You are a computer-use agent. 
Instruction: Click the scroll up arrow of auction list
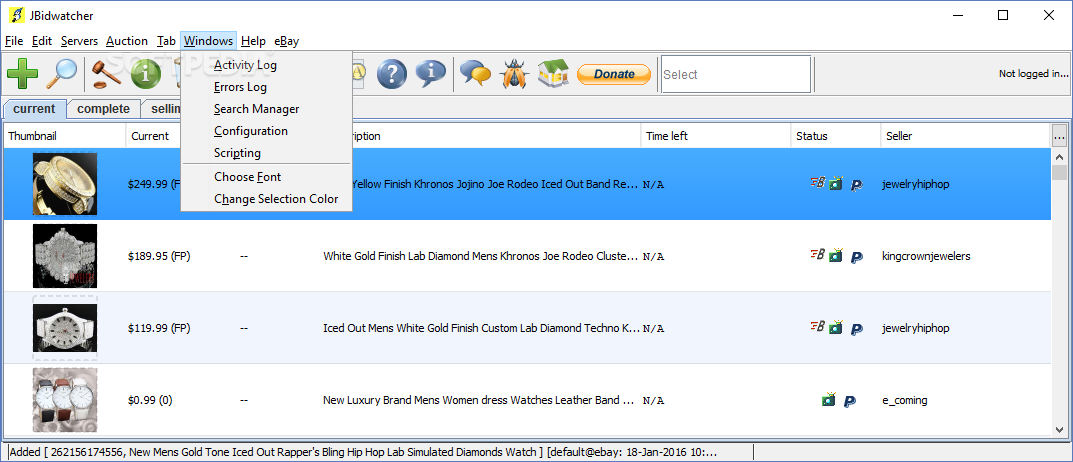click(x=1059, y=155)
